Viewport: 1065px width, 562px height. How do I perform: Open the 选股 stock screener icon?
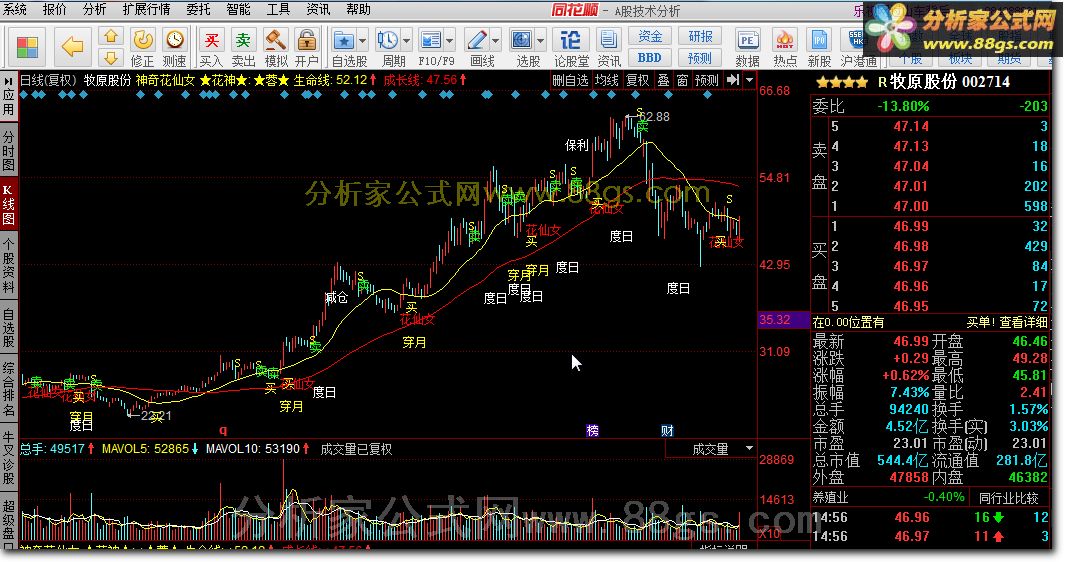(x=522, y=41)
